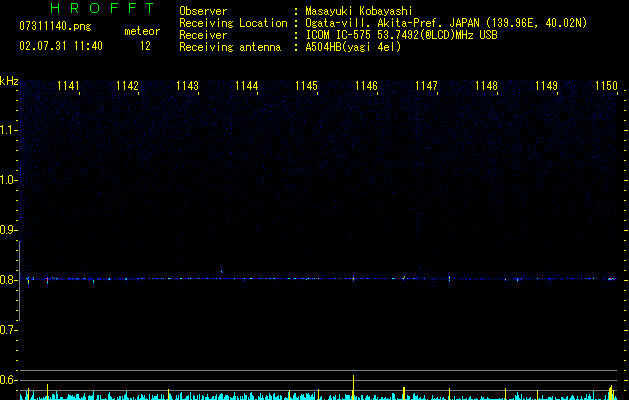Click the 1.0 frequency axis label
This screenshot has height=400, width=629.
(x=8, y=180)
